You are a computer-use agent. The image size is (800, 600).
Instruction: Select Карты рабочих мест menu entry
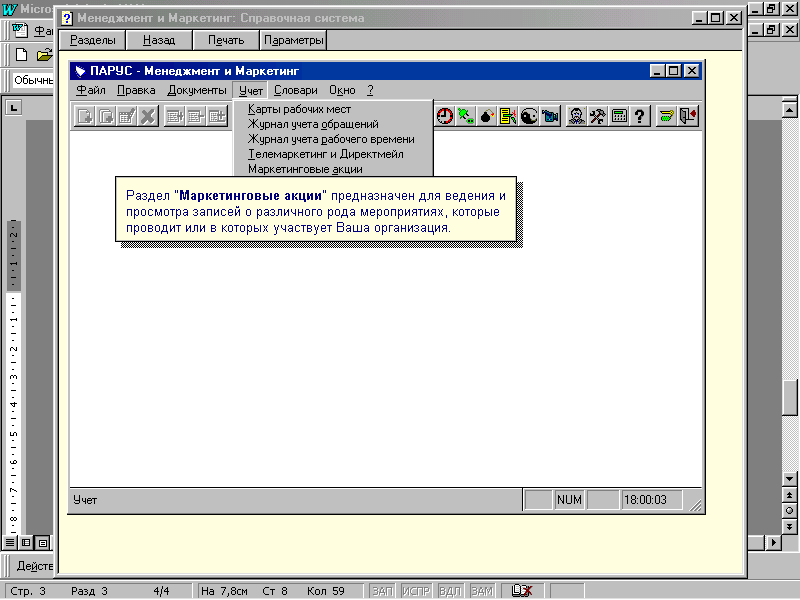333,109
